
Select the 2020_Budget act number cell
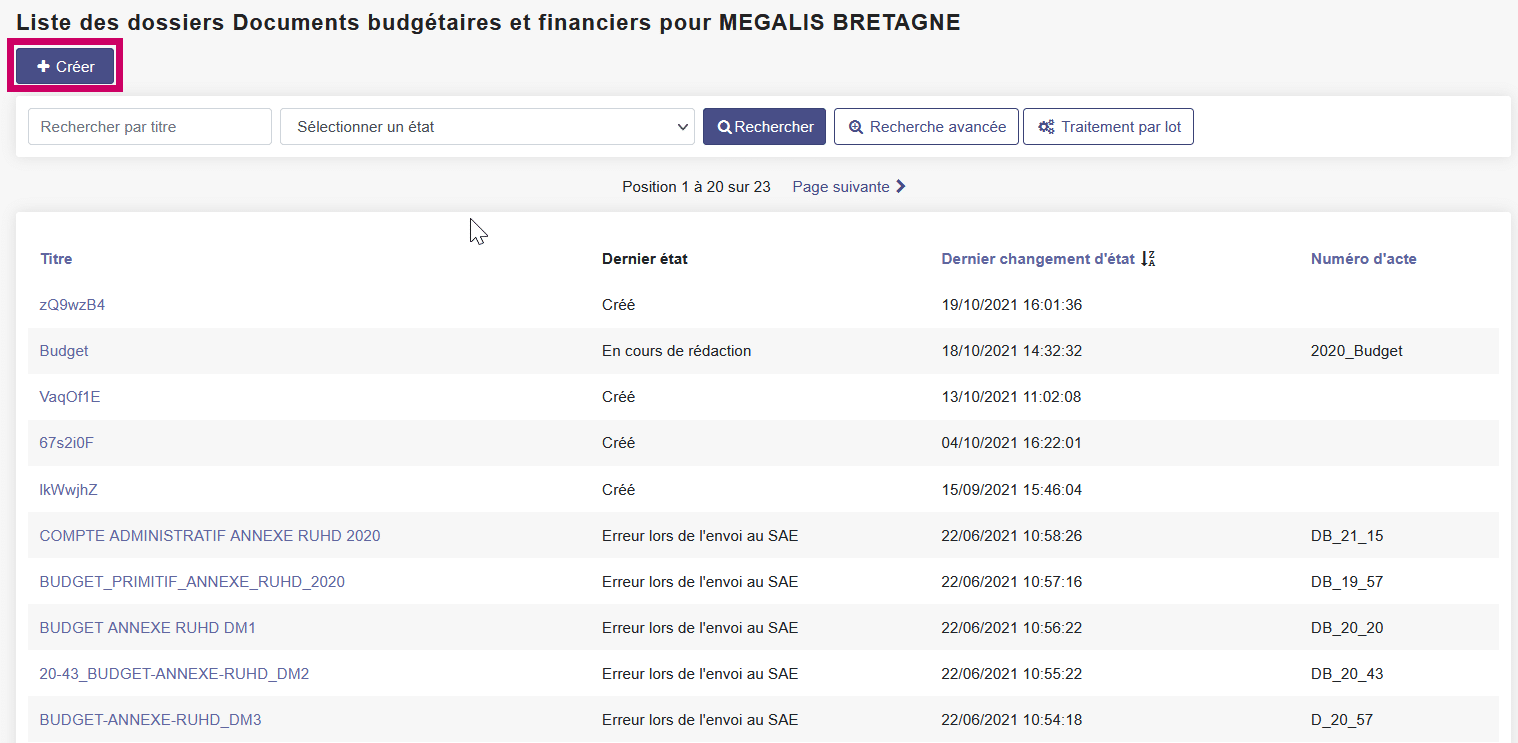click(x=1356, y=351)
